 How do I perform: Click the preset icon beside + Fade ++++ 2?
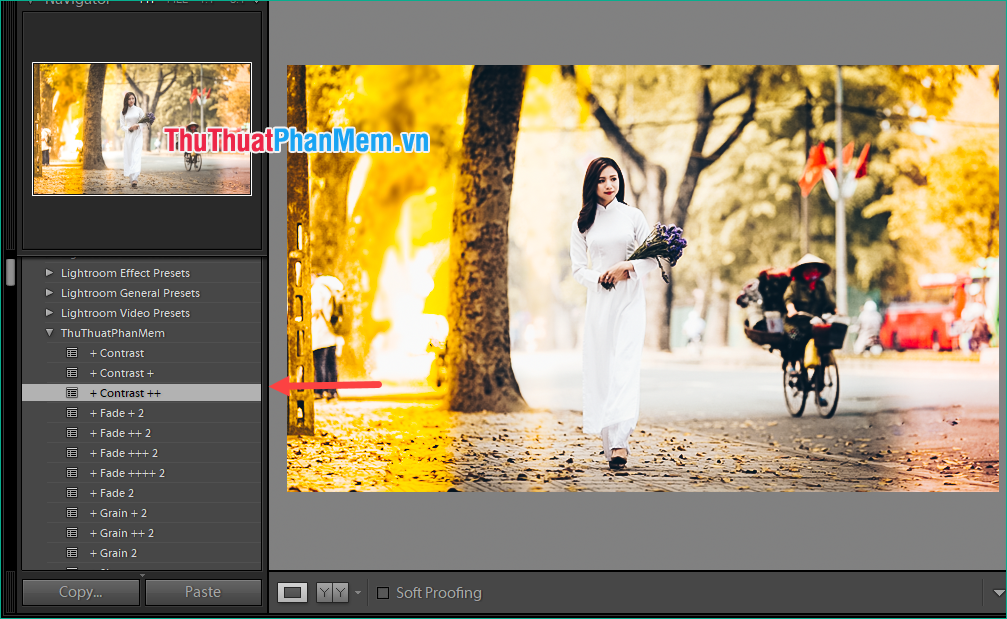tap(71, 472)
